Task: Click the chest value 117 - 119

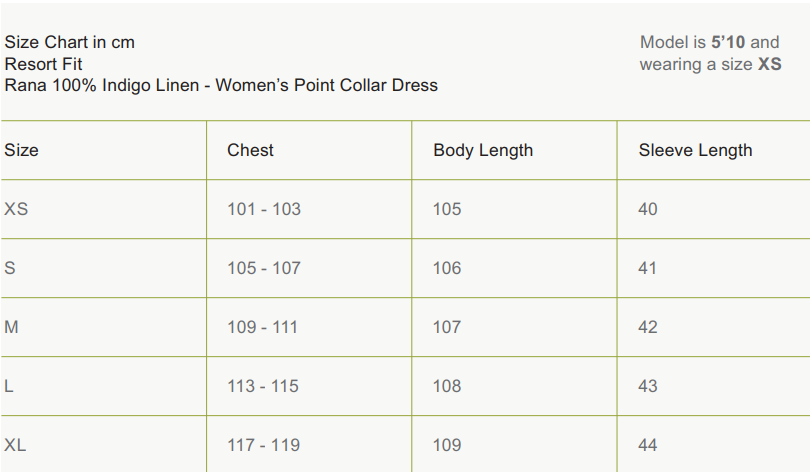Action: pos(263,445)
